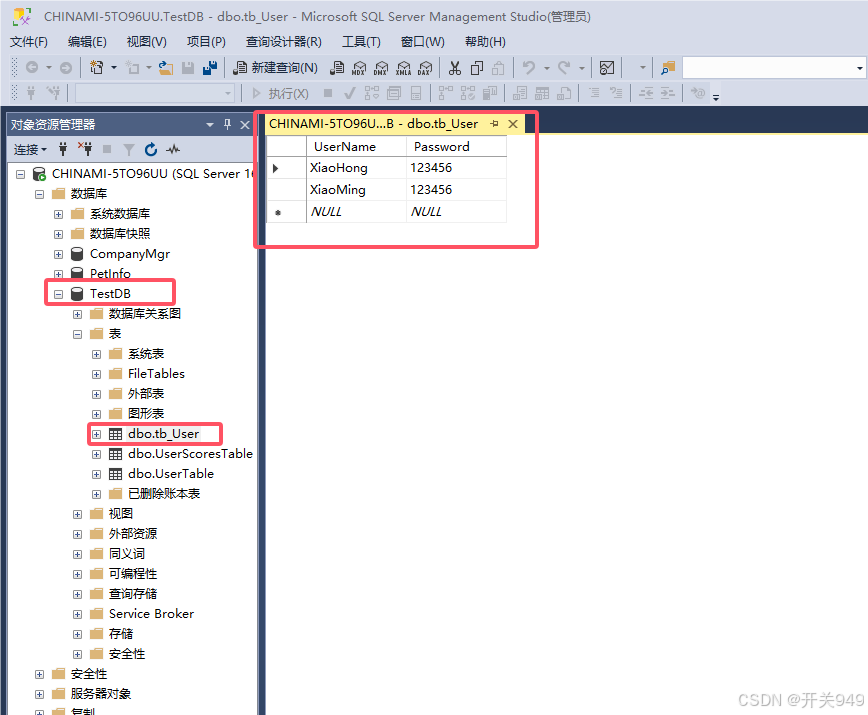Select the XiaoHong cell
Viewport: 868px width, 715px height.
(356, 168)
